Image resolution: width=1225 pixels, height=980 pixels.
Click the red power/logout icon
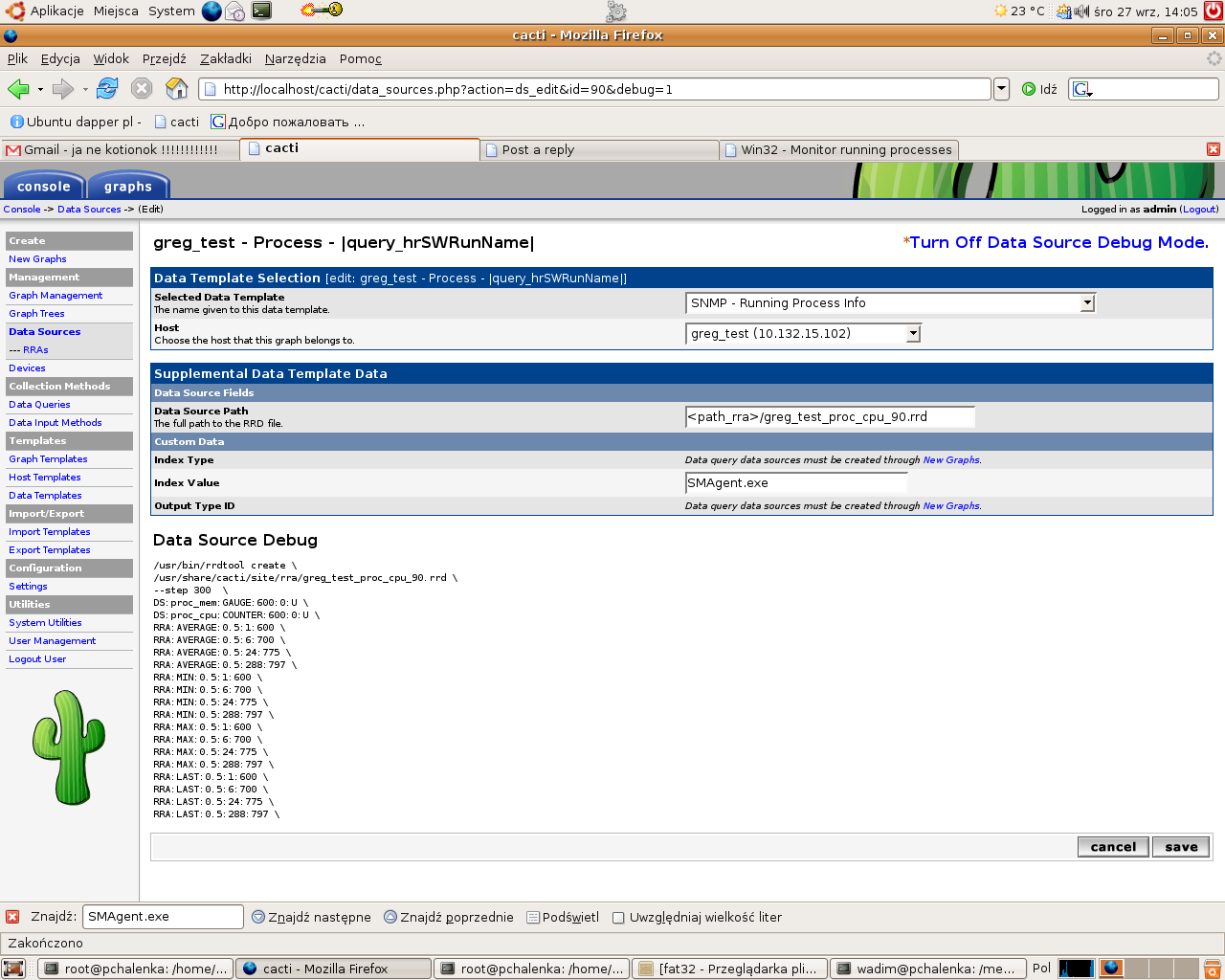point(1214,11)
